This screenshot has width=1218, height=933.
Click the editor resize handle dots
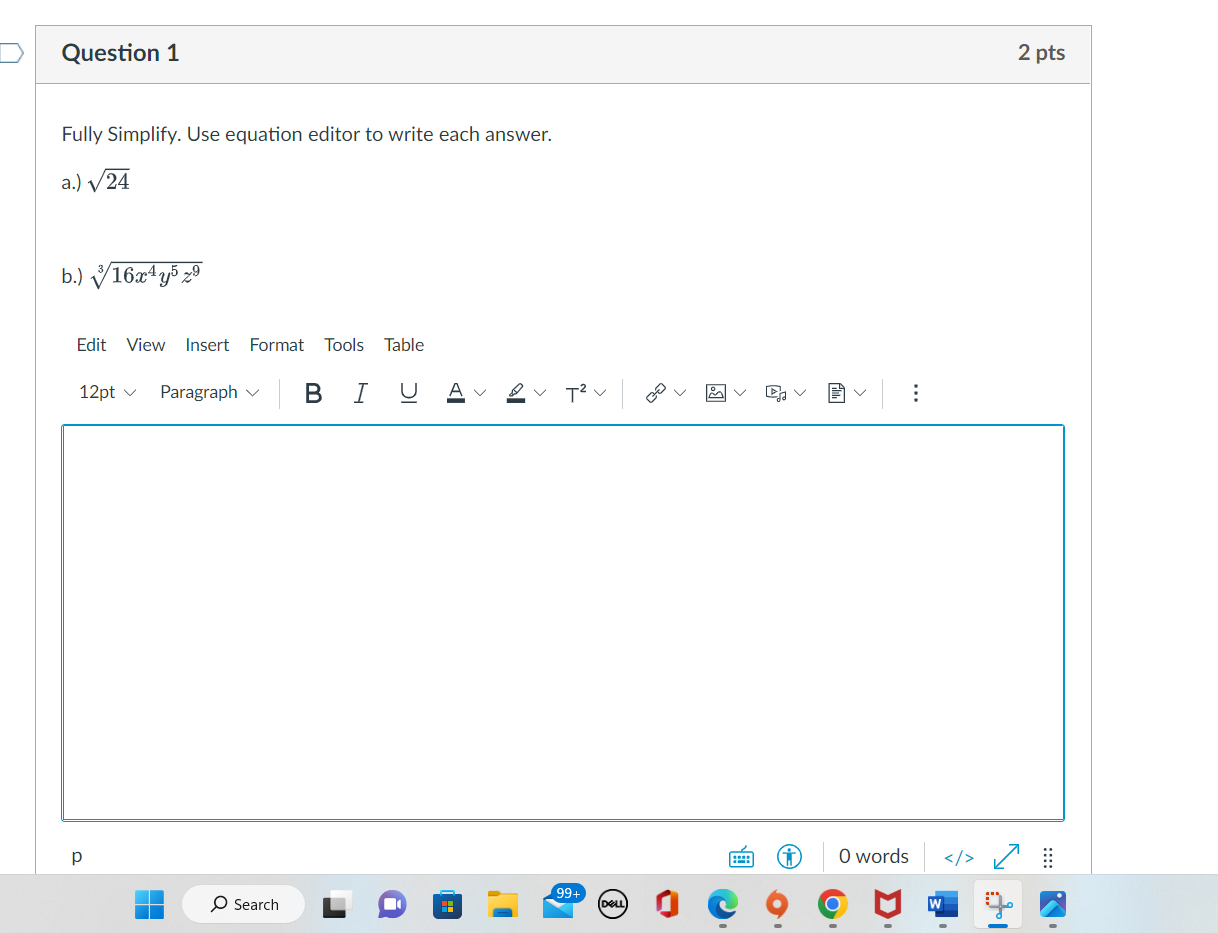(x=1048, y=857)
